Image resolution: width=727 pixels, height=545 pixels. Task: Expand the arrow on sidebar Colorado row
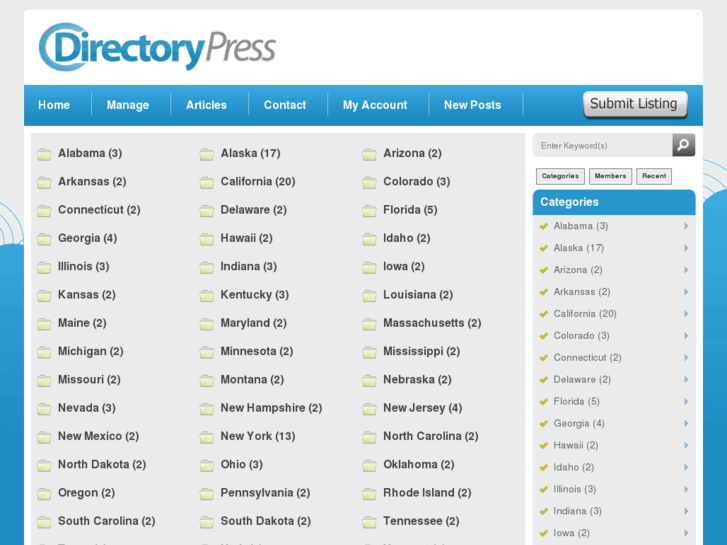[686, 335]
